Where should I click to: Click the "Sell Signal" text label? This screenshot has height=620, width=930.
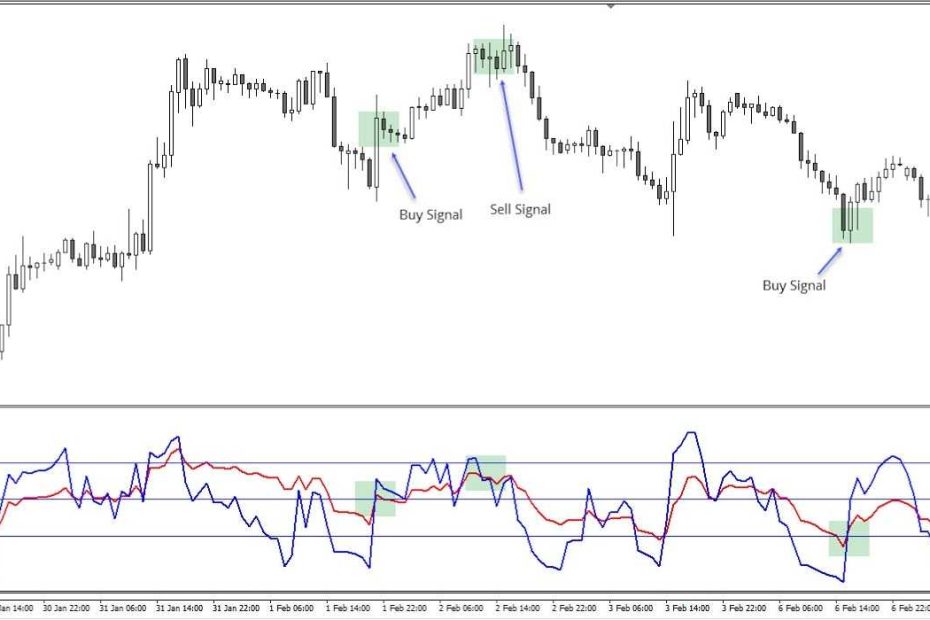[x=520, y=210]
